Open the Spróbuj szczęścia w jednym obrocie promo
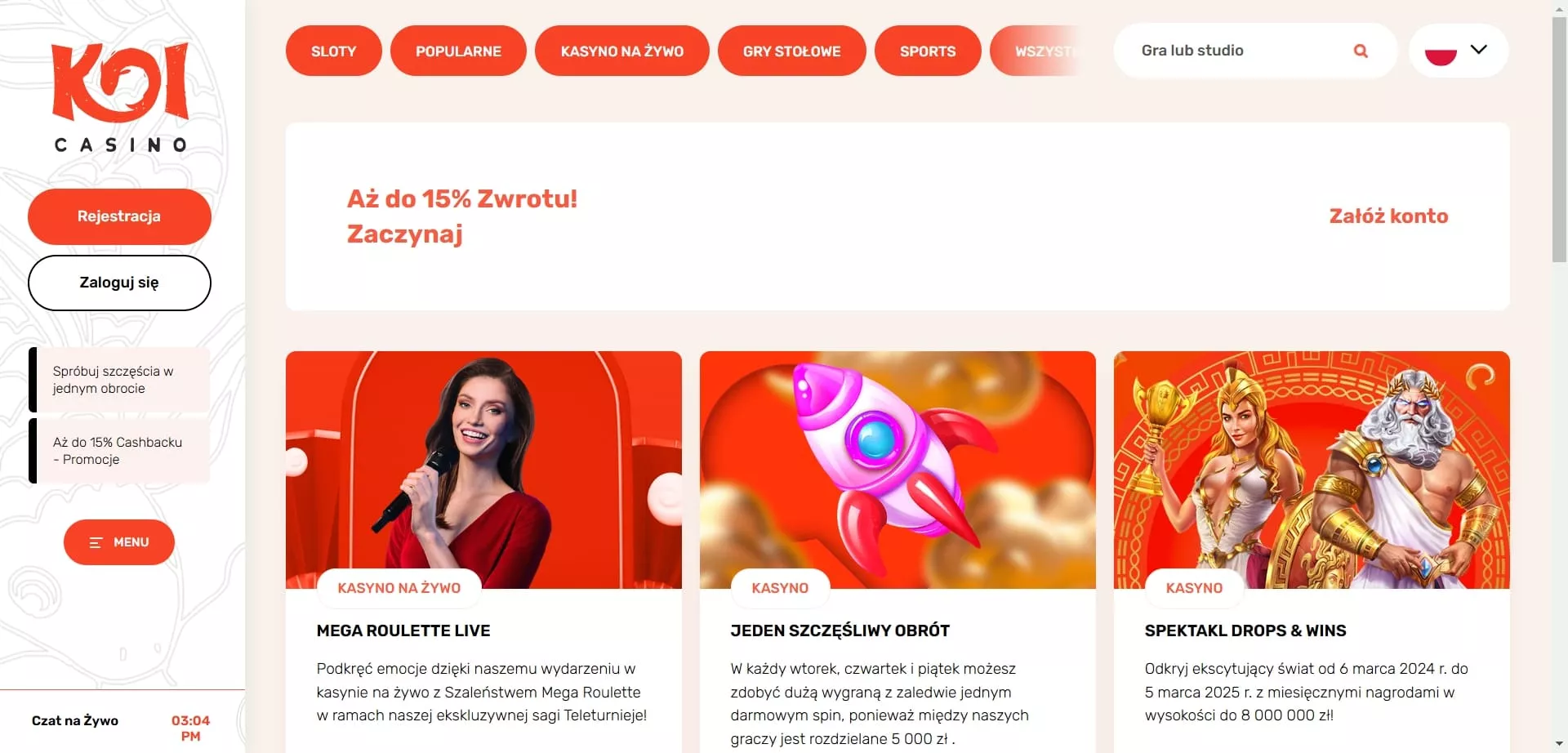This screenshot has height=753, width=1568. tap(119, 380)
